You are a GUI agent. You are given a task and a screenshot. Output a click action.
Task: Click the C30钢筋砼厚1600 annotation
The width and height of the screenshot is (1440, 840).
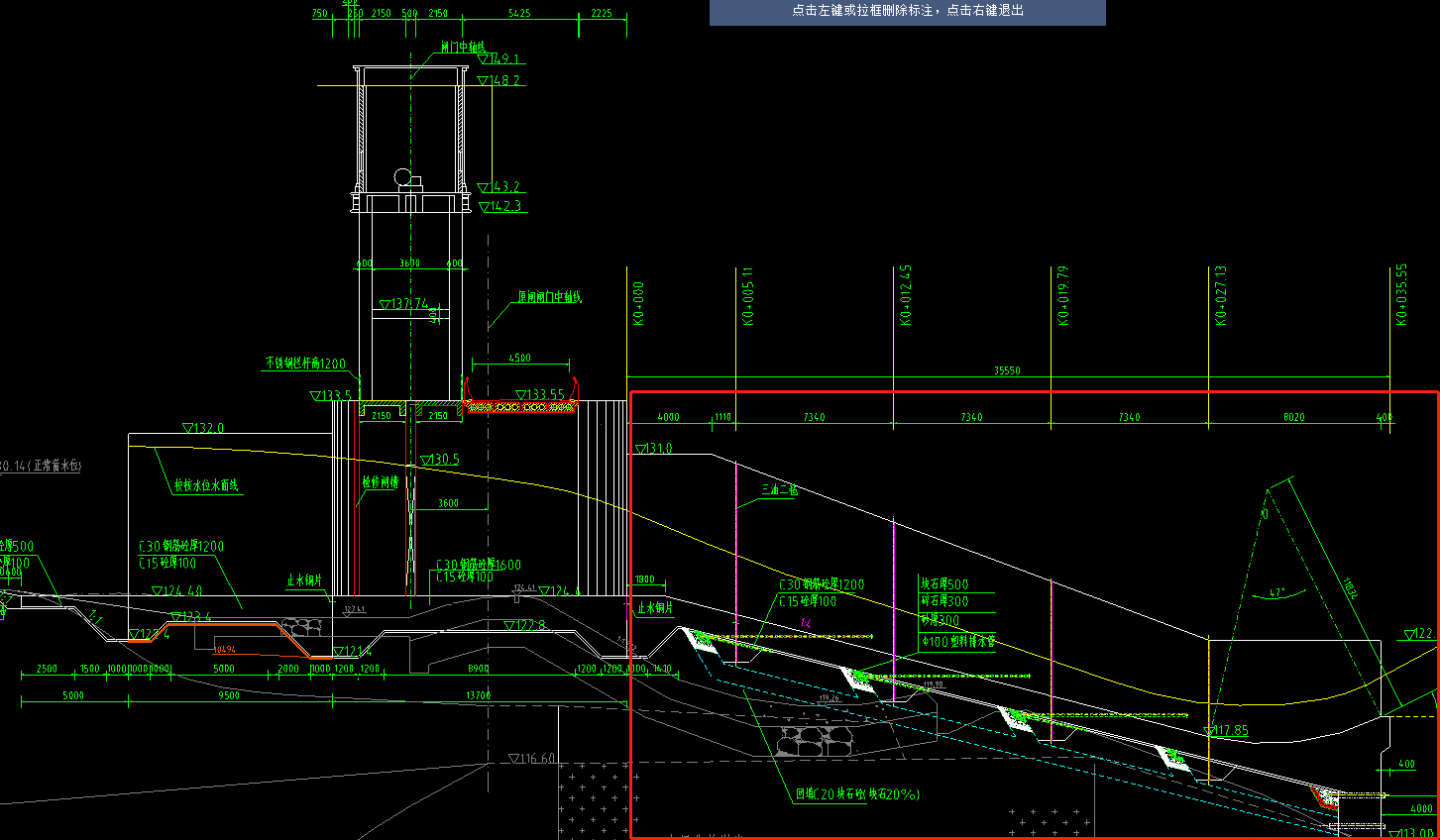[479, 565]
